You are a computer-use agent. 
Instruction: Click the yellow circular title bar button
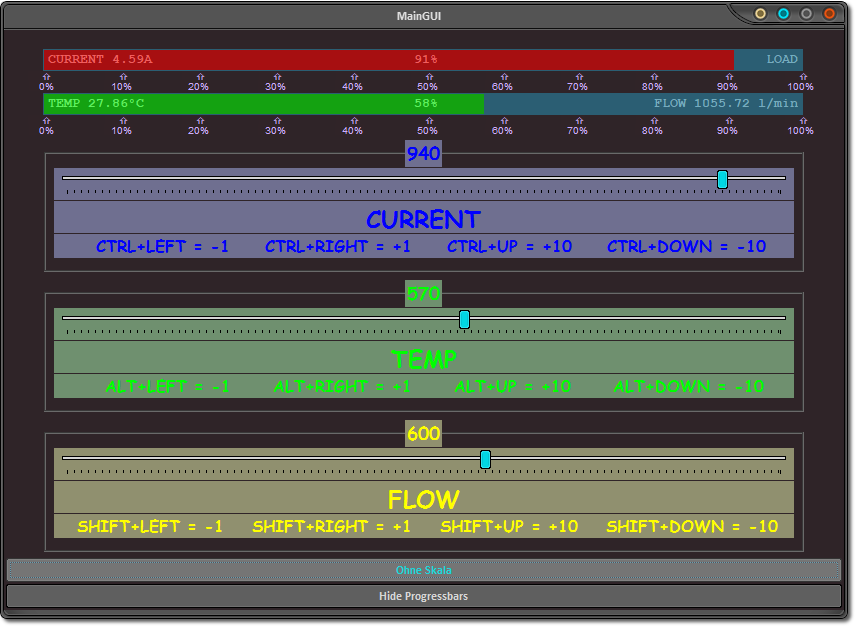pos(761,14)
